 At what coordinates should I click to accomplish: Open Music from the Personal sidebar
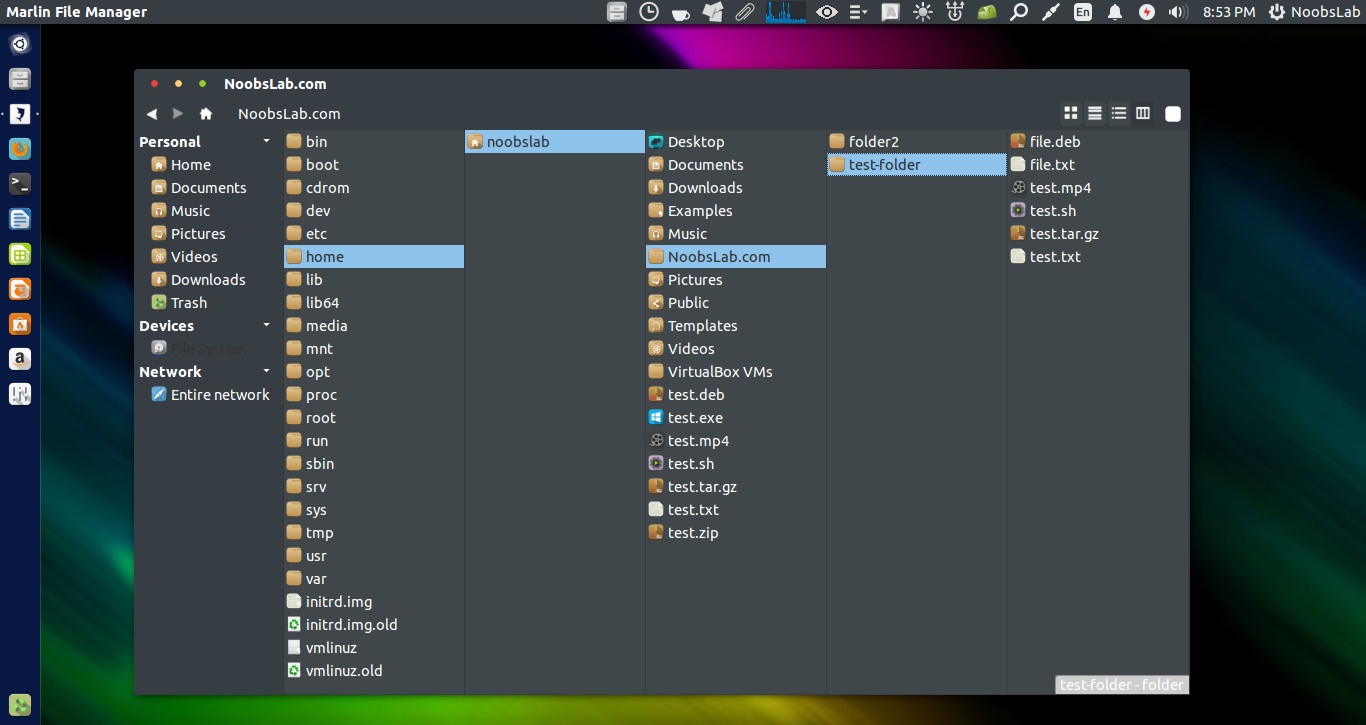pyautogui.click(x=180, y=211)
